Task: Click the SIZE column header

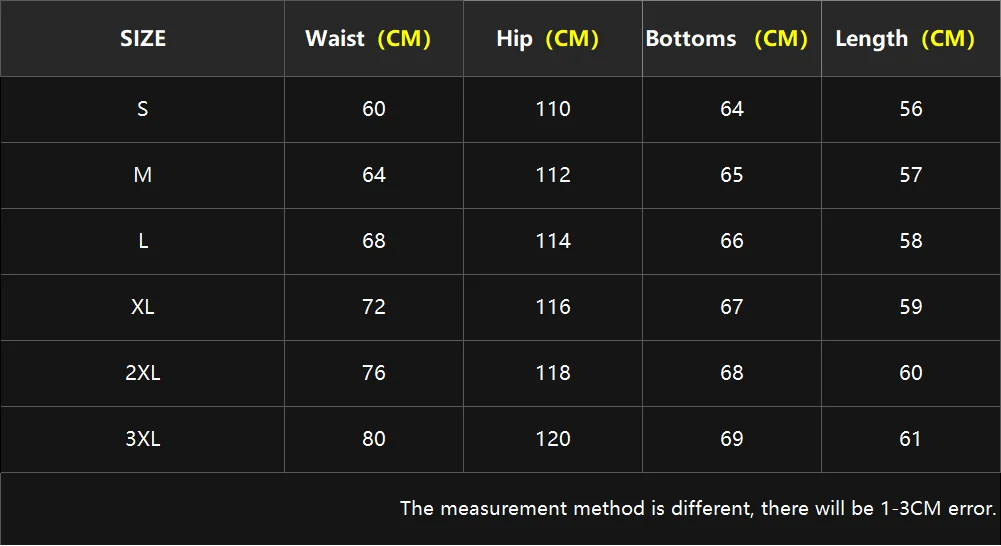Action: click(143, 39)
